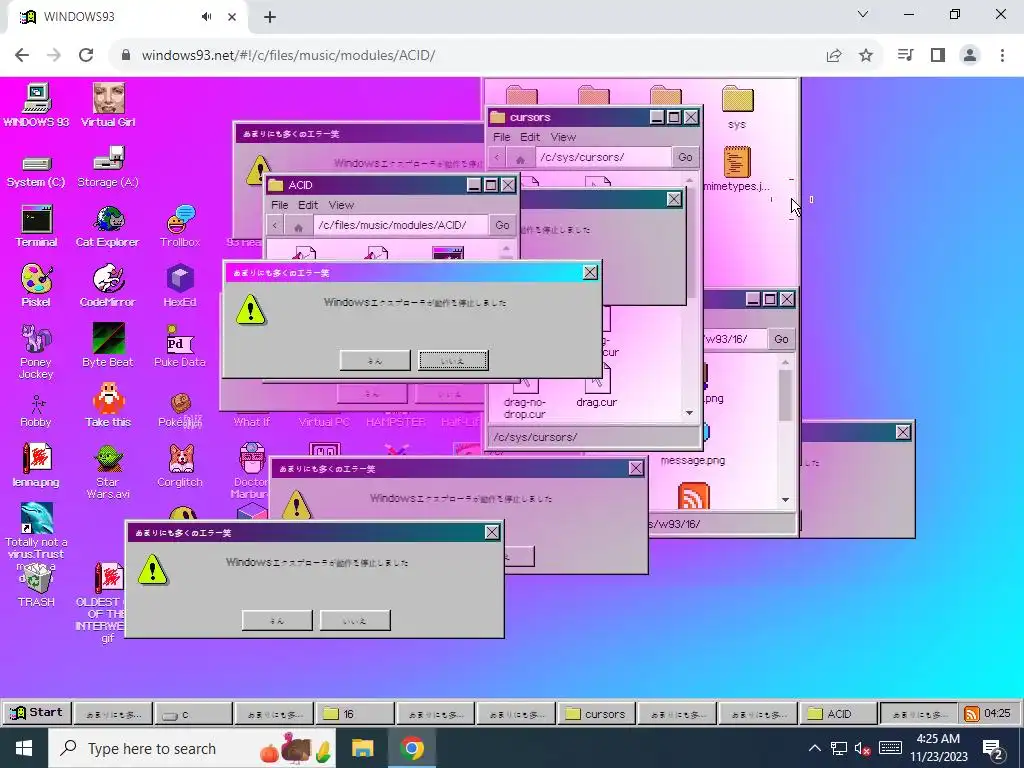Screen dimensions: 1024x768
Task: Launch the Terminal desktop icon
Action: (36, 226)
